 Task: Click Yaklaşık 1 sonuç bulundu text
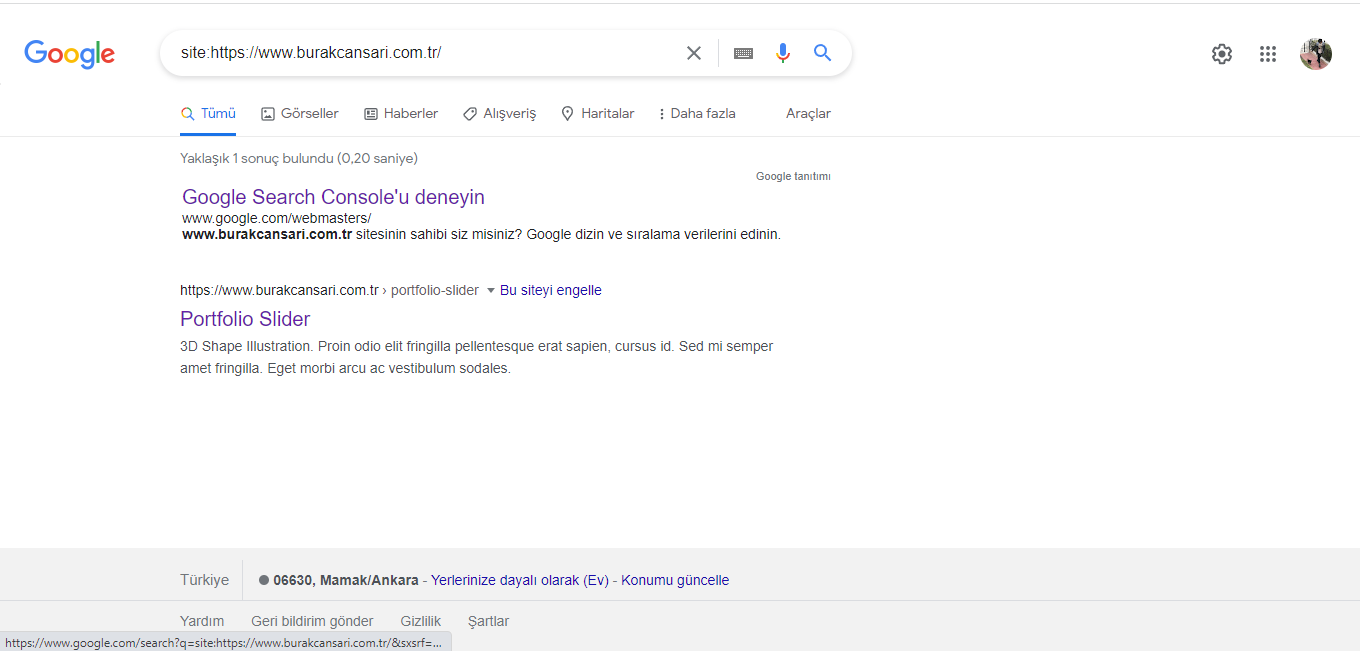tap(299, 158)
